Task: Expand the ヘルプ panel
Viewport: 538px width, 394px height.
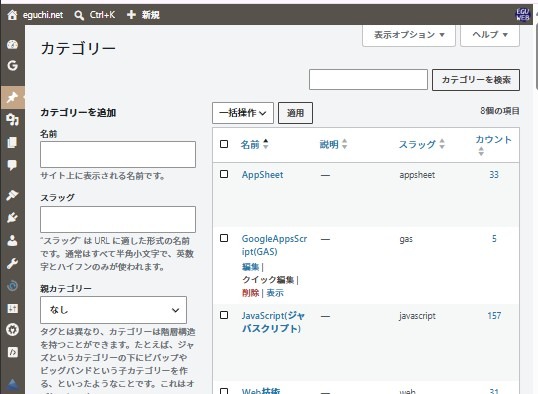Action: 490,35
